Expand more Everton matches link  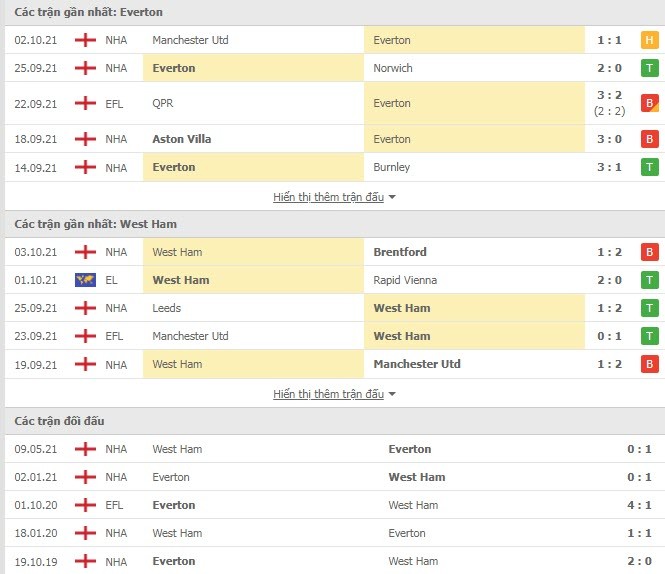pos(328,197)
